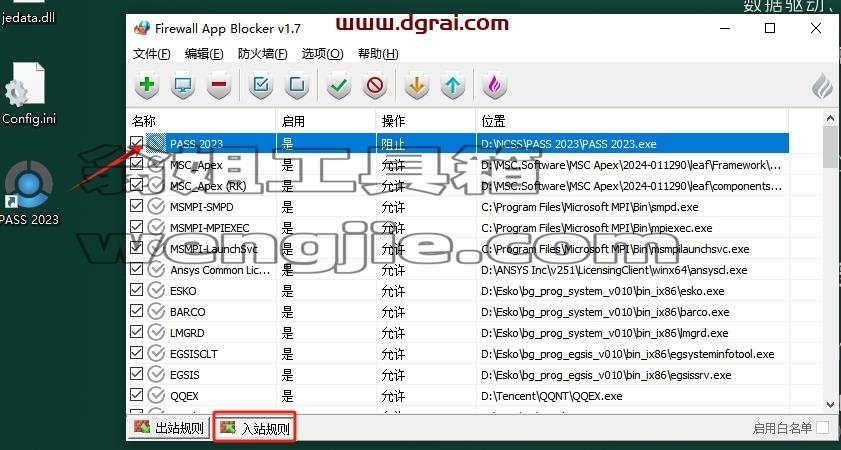Click path D:\Tencent\QQNT\QQEX.exe
841x450 pixels.
point(551,396)
